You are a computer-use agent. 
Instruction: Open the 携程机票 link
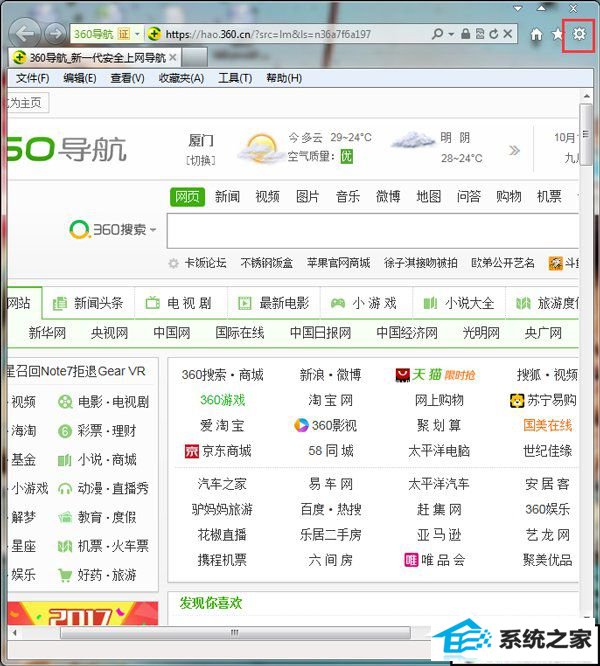click(x=222, y=560)
